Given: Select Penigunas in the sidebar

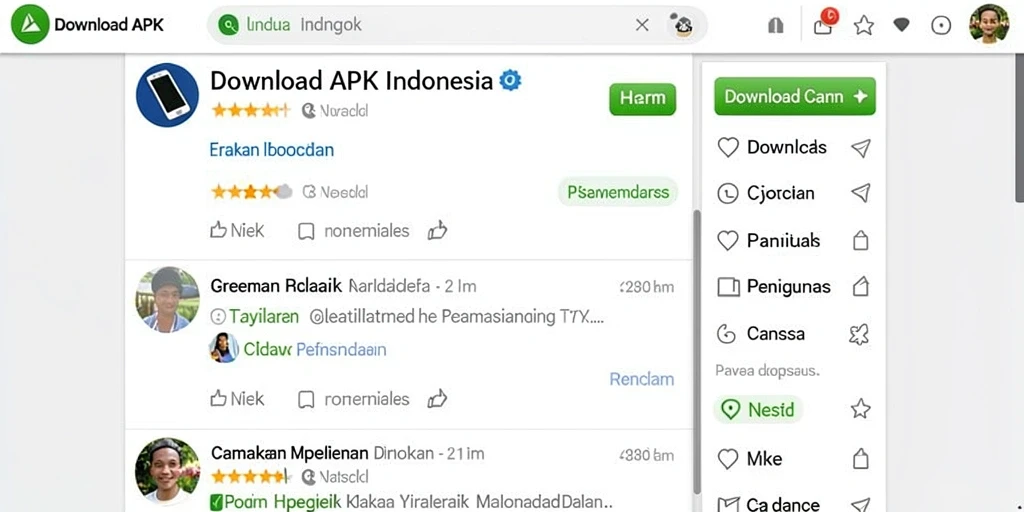Looking at the screenshot, I should [788, 287].
